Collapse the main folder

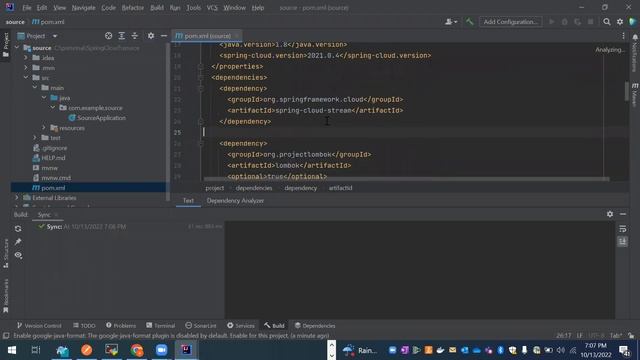(35, 88)
